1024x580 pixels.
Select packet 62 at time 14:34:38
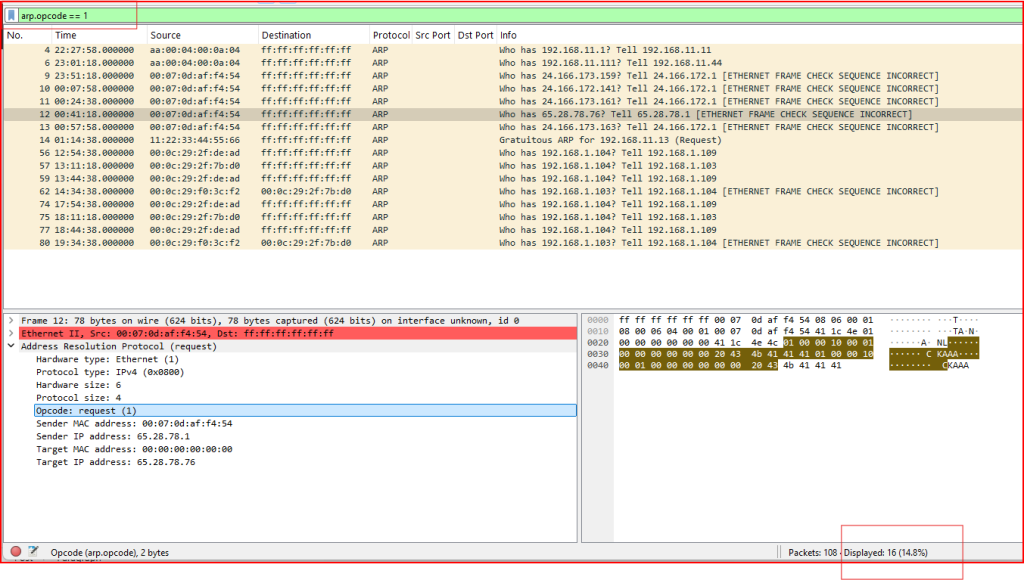point(513,191)
